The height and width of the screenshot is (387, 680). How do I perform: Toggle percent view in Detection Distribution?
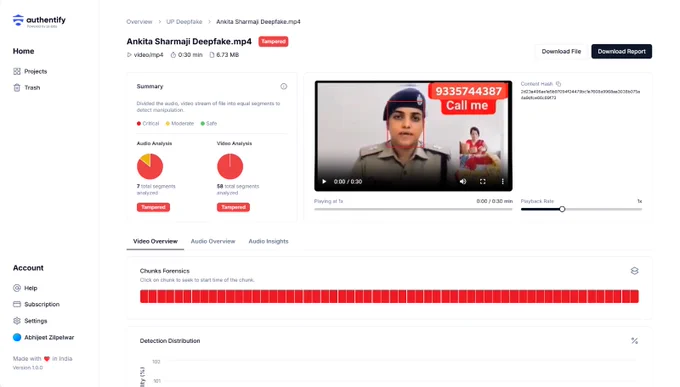[x=634, y=341]
